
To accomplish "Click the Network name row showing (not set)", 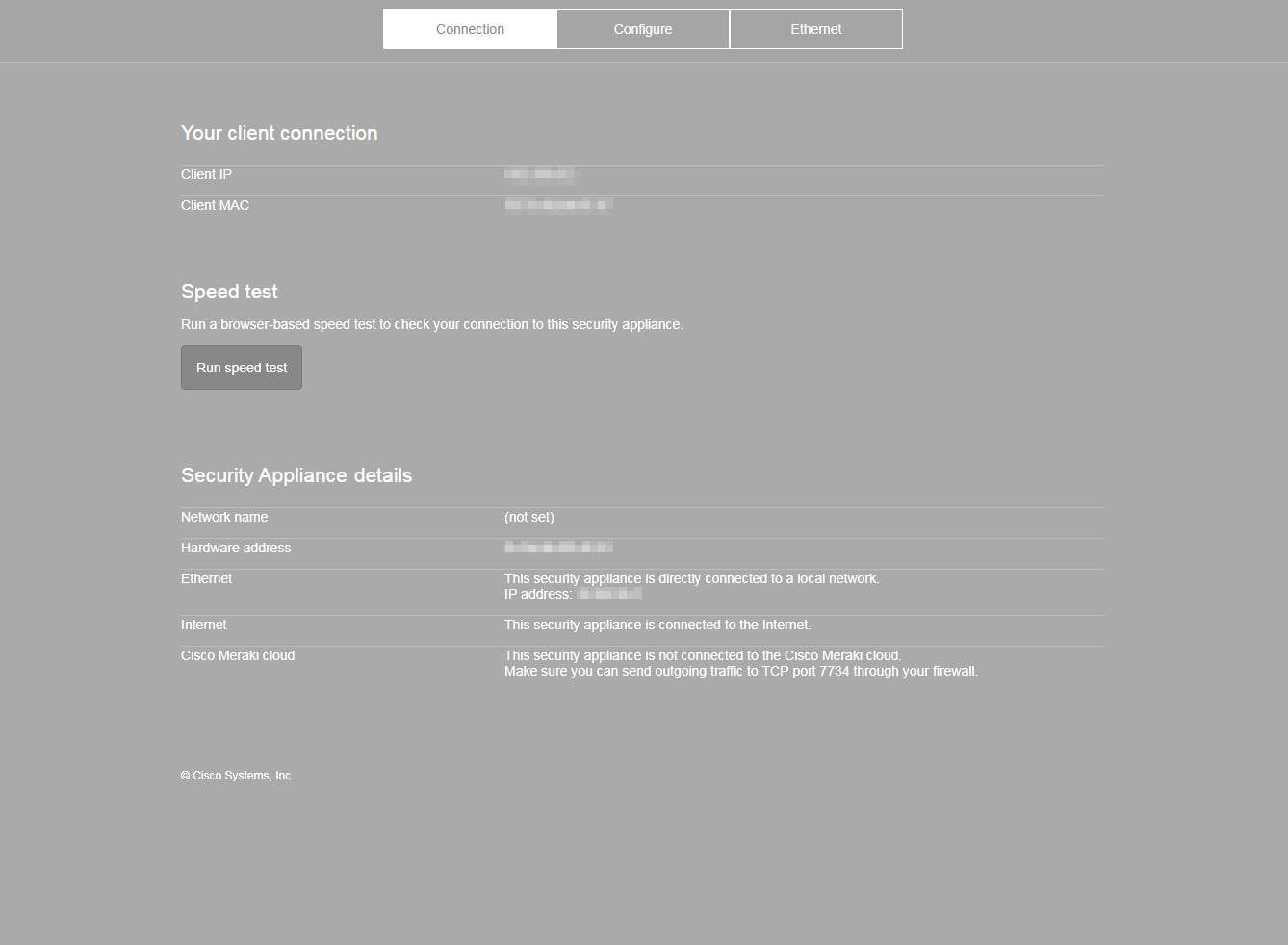I will [x=528, y=517].
